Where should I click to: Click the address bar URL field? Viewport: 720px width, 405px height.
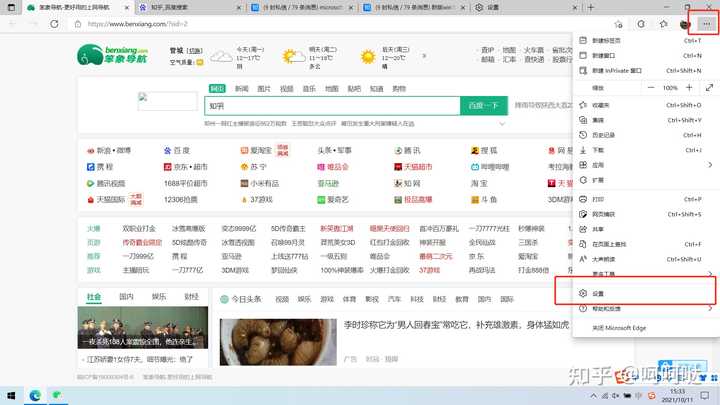click(x=340, y=24)
